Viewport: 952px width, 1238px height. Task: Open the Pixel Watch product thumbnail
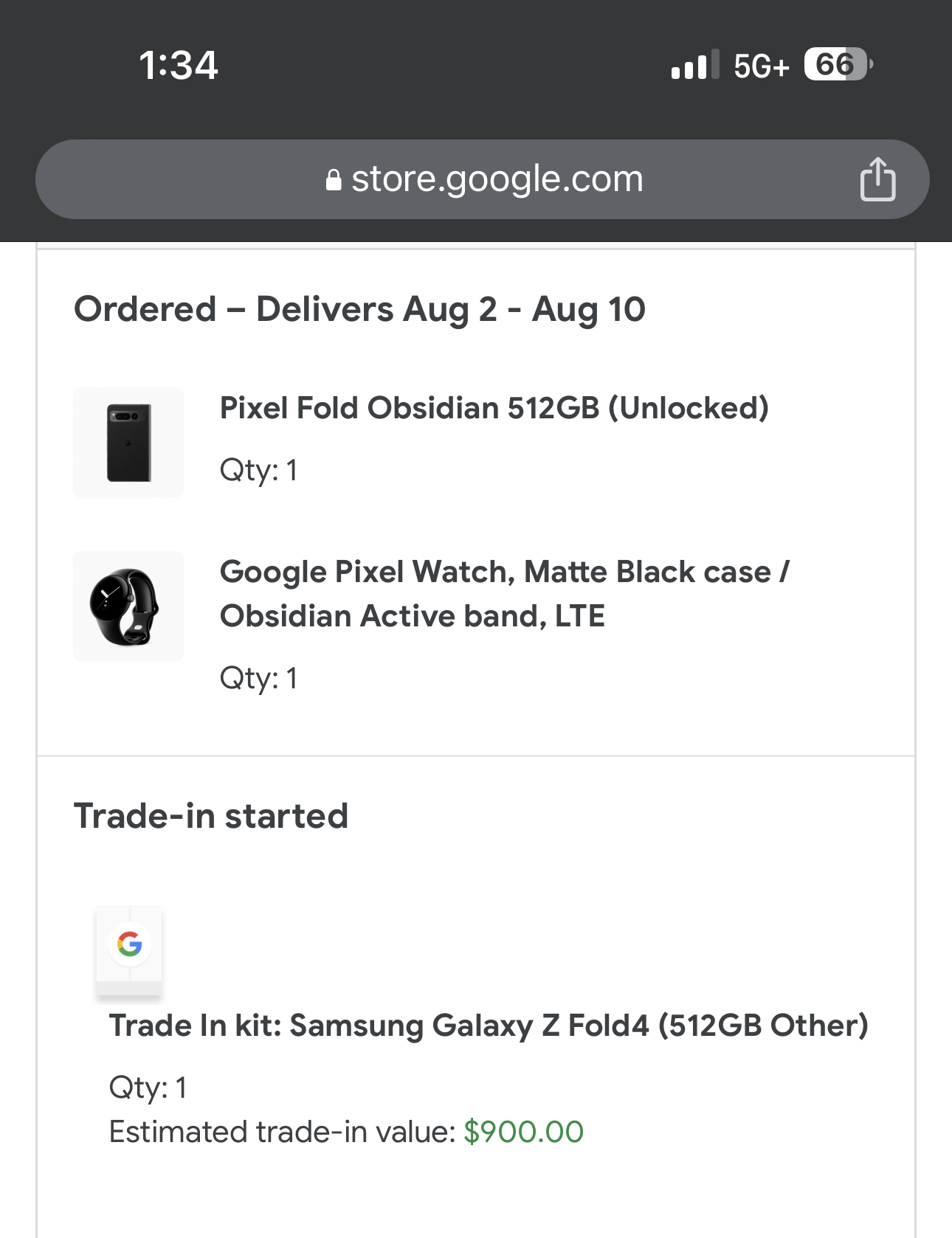[x=128, y=606]
